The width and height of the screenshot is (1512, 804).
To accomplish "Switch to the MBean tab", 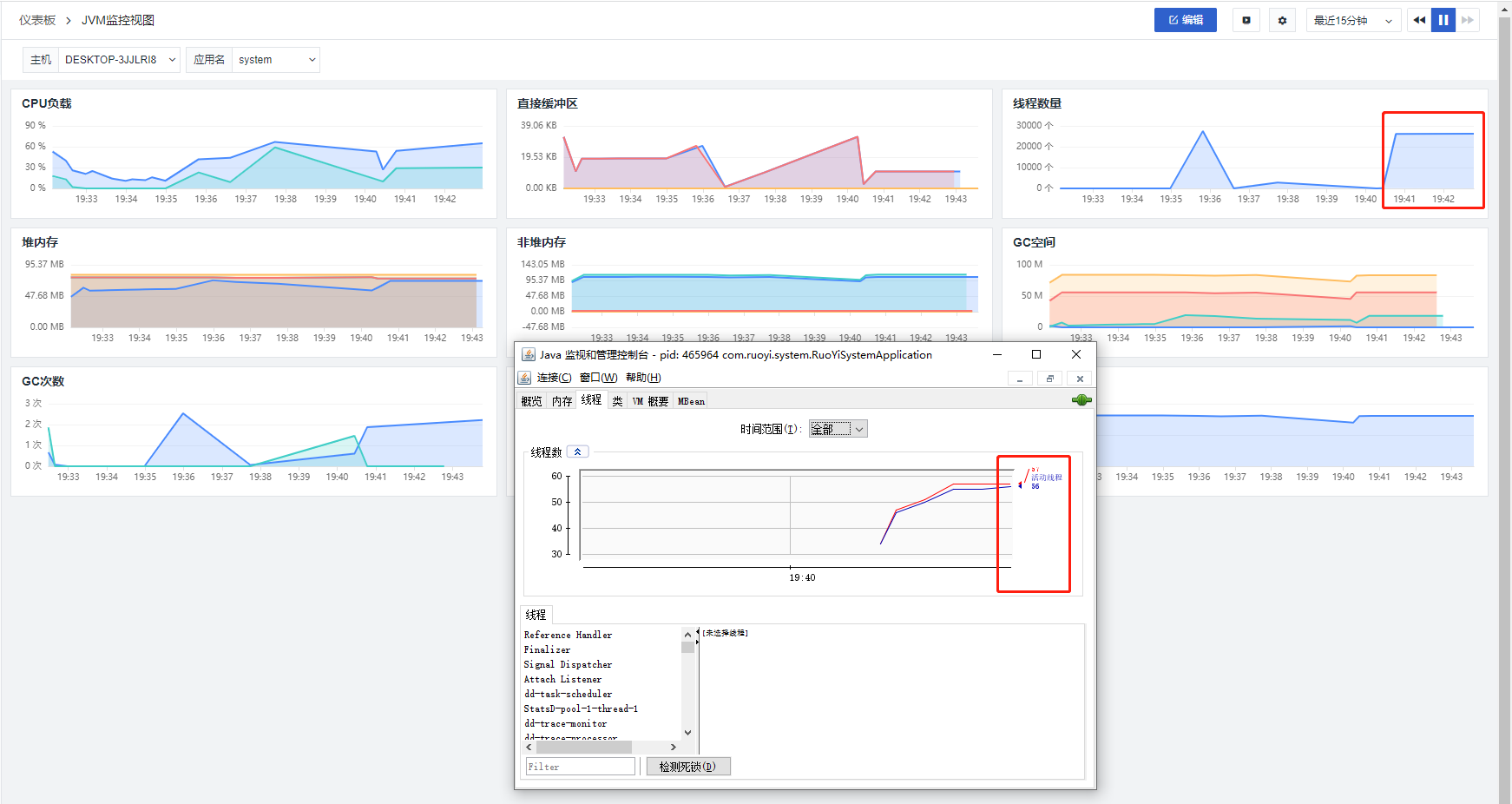I will click(x=691, y=401).
